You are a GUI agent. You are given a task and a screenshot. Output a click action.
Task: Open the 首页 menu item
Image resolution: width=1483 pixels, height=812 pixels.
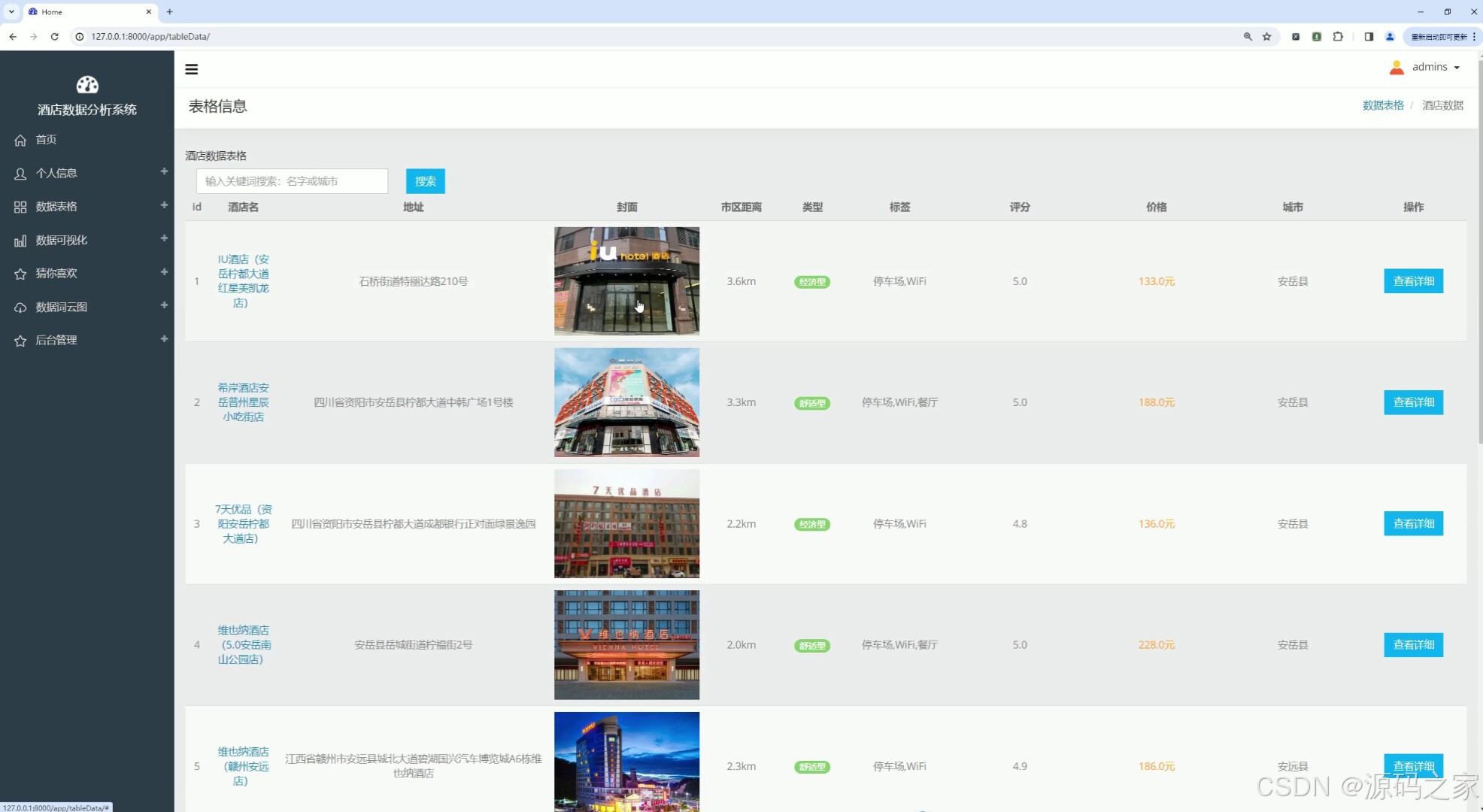point(46,140)
